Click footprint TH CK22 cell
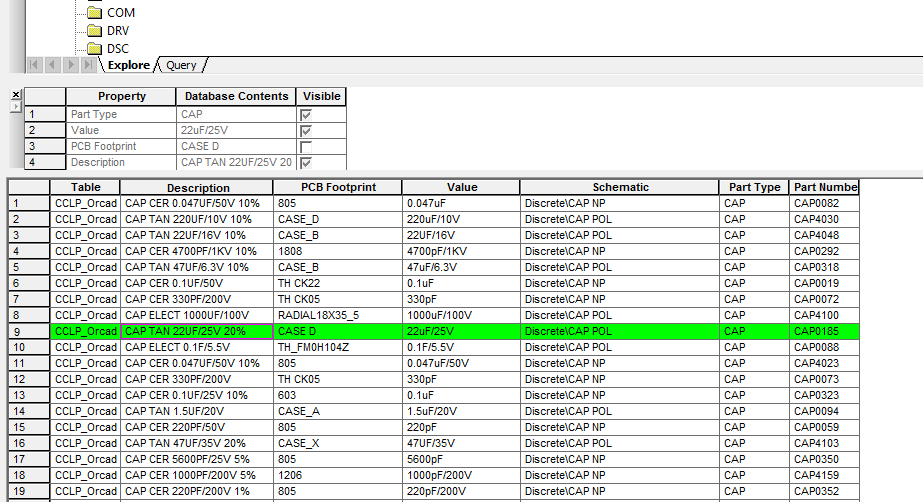This screenshot has height=502, width=923. pyautogui.click(x=337, y=283)
